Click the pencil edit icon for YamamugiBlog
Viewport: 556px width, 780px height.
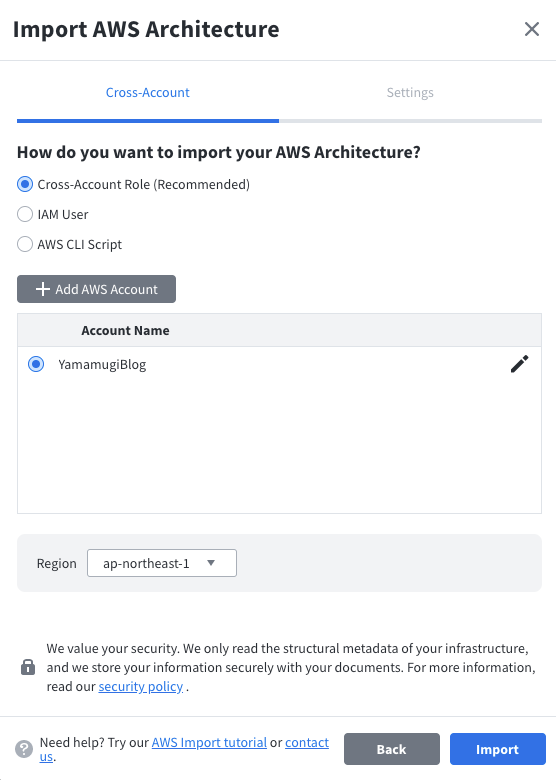pos(519,364)
